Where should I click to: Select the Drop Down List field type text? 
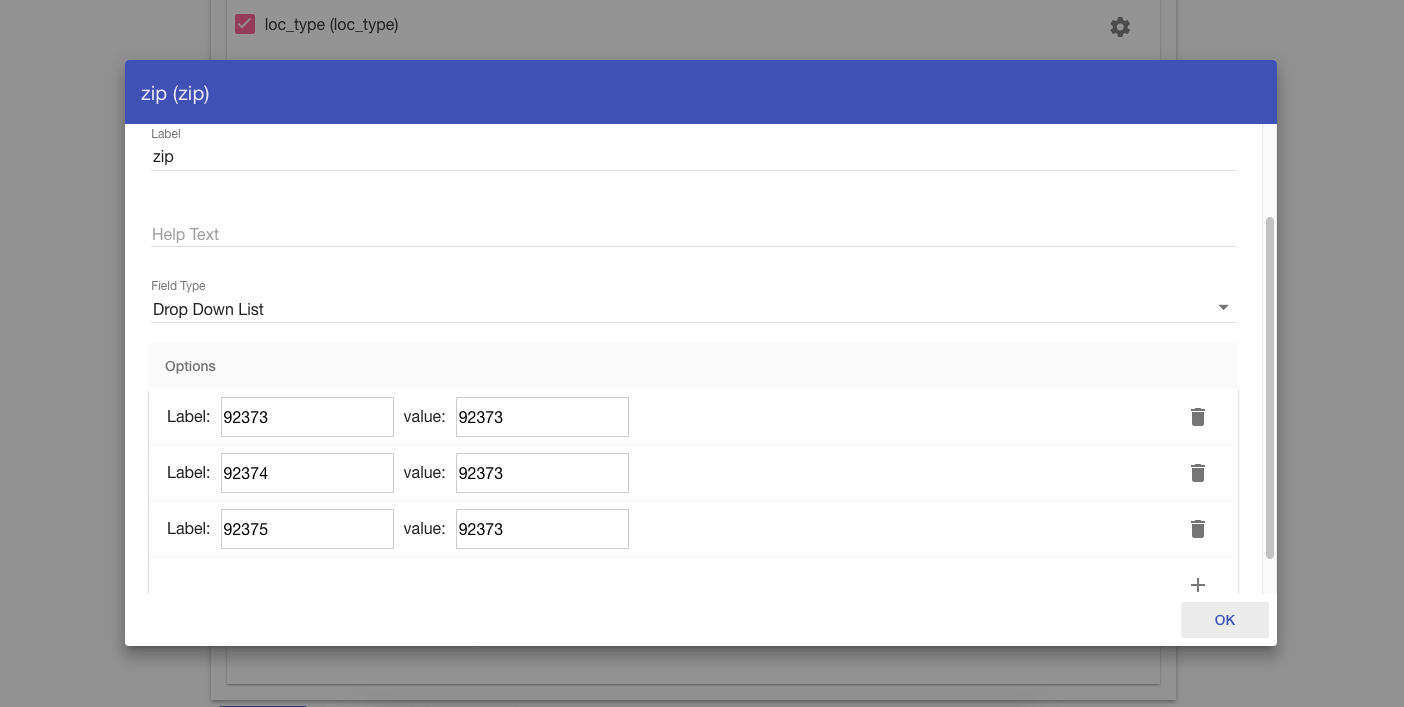[208, 309]
